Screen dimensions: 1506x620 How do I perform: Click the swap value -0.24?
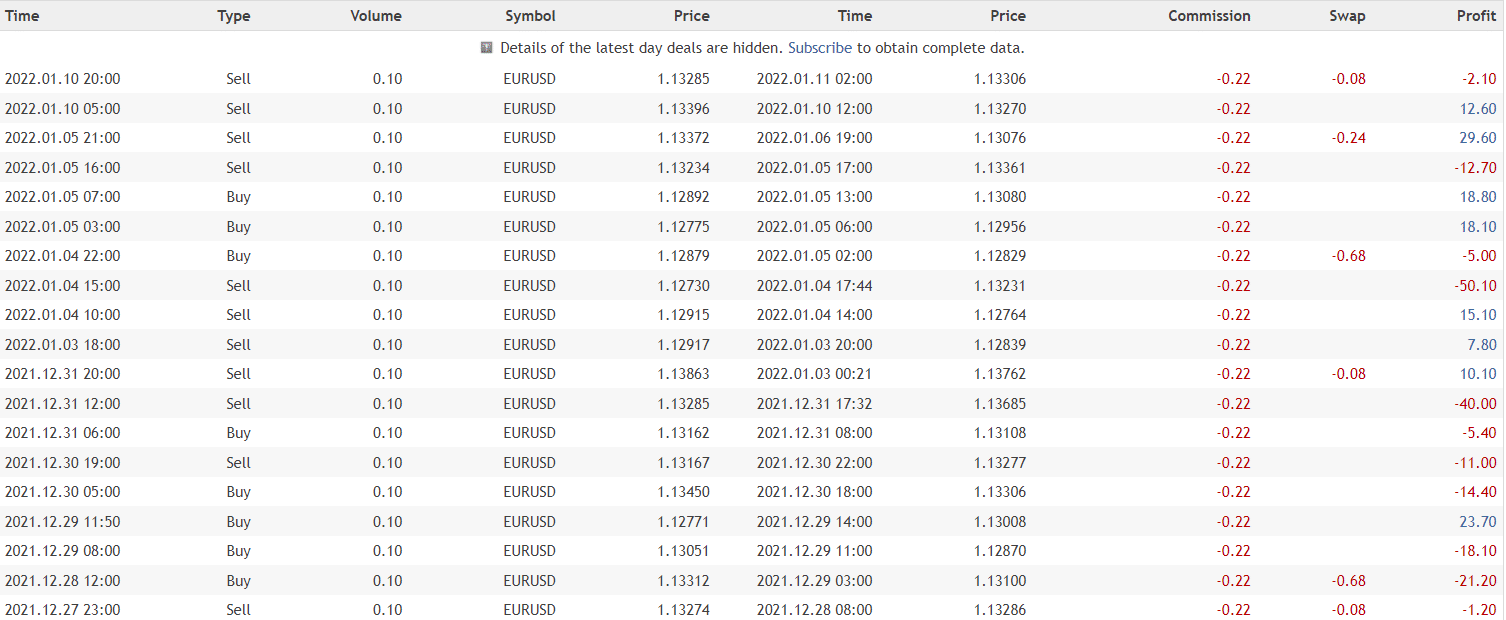(1348, 138)
